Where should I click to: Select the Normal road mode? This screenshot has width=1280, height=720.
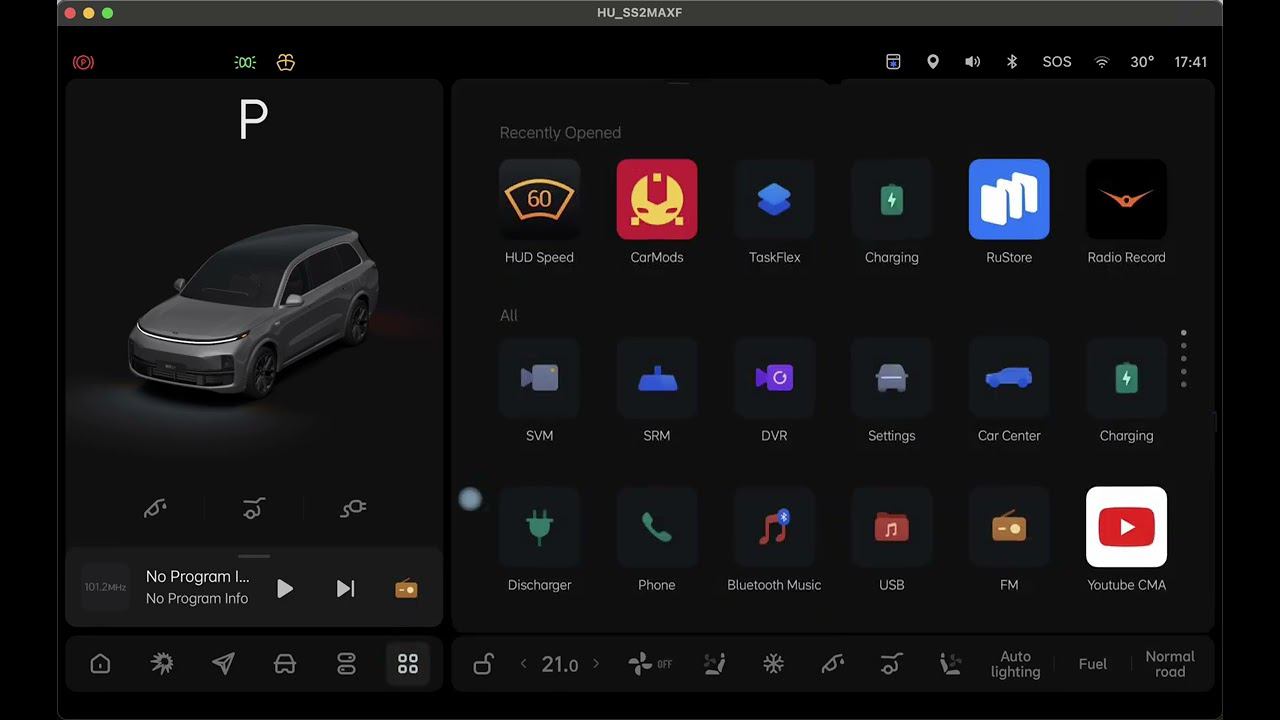pyautogui.click(x=1170, y=664)
